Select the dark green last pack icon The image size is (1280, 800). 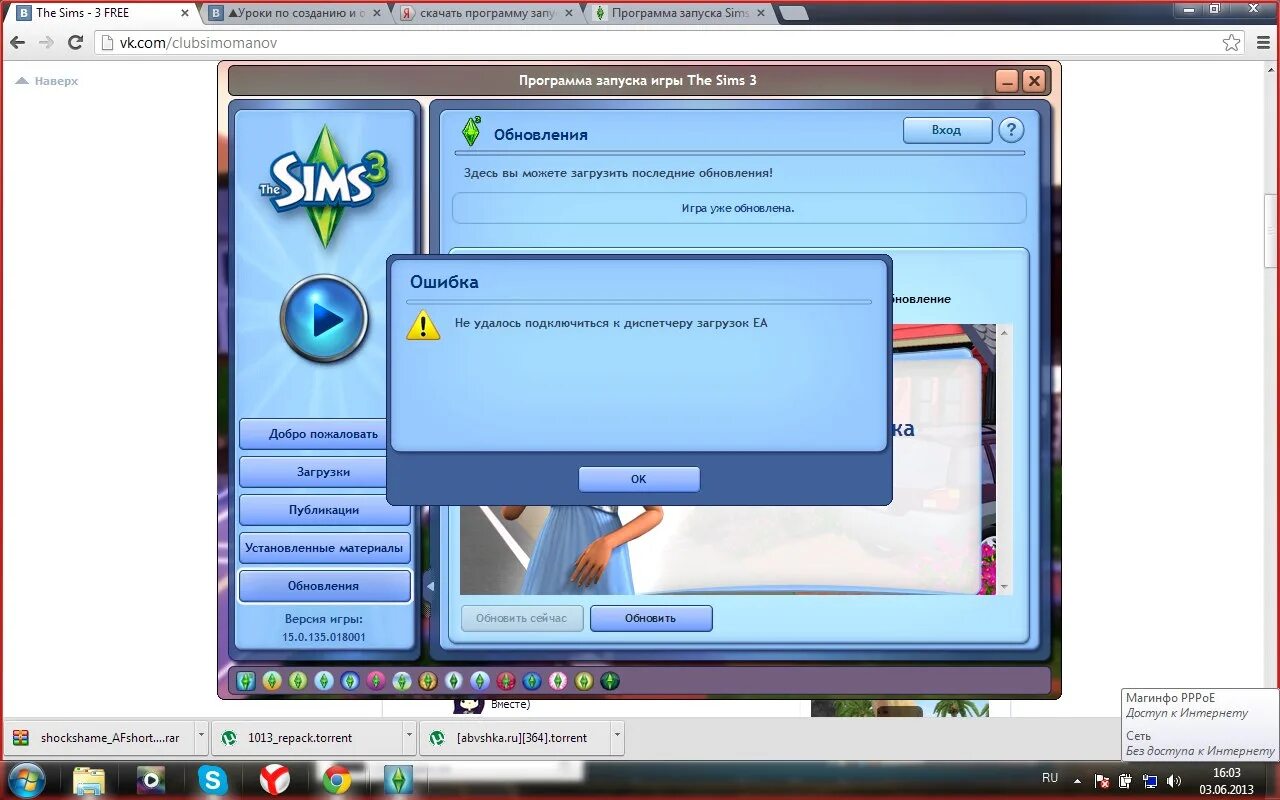pyautogui.click(x=610, y=681)
